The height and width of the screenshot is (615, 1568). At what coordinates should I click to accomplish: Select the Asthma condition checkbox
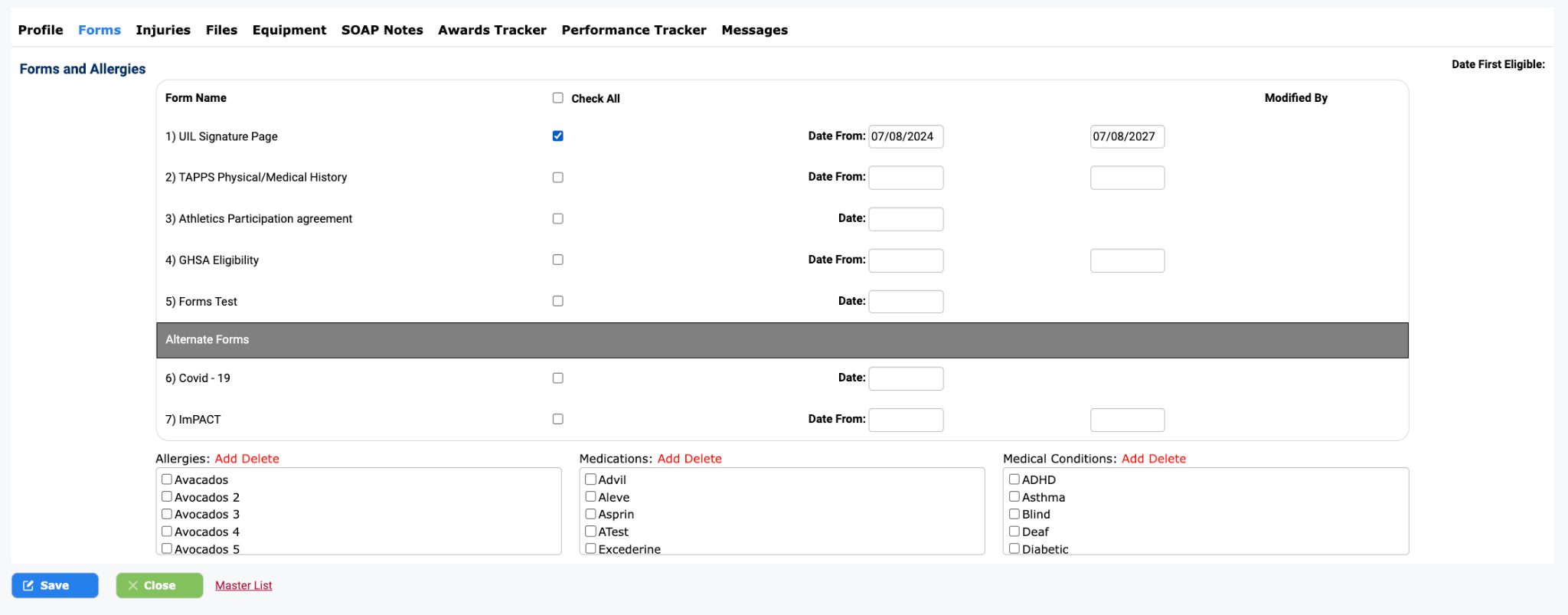coord(1014,497)
